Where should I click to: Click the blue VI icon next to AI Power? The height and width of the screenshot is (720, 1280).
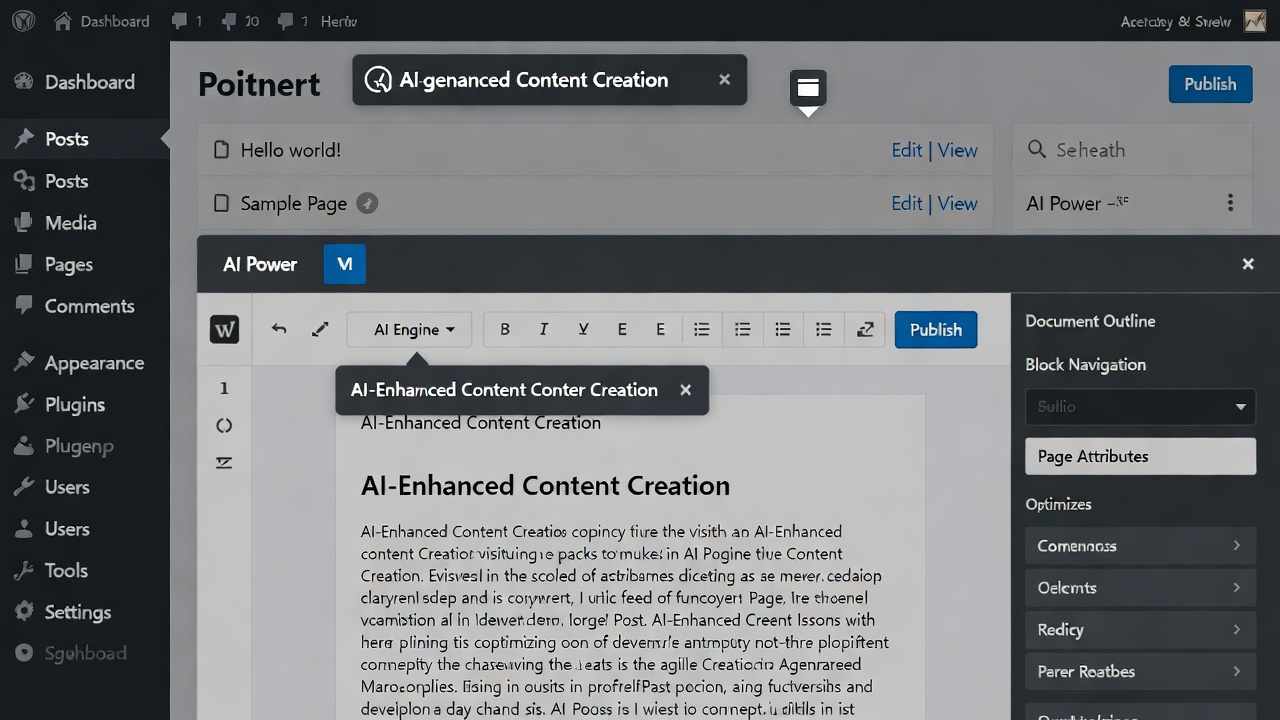345,264
